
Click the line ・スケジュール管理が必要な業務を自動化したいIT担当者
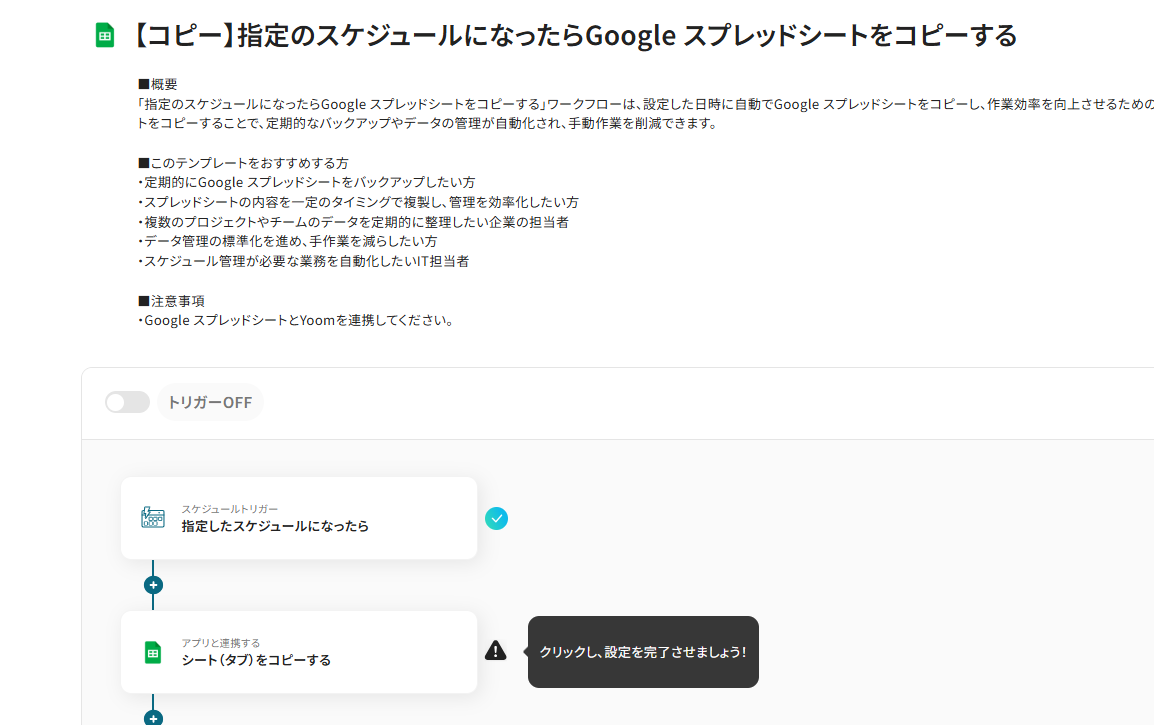pos(303,261)
